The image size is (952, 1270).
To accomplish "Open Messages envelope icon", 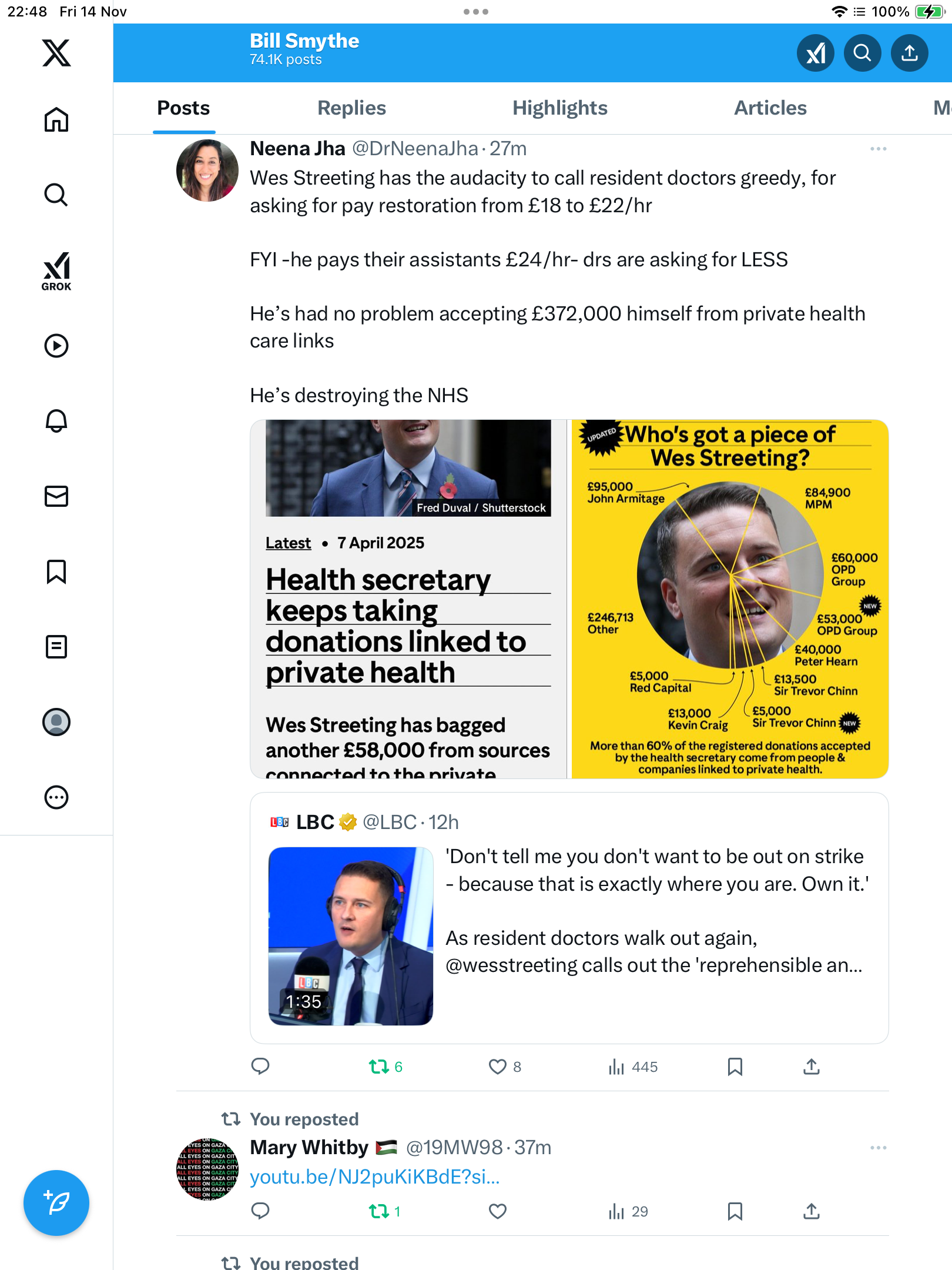I will (56, 496).
